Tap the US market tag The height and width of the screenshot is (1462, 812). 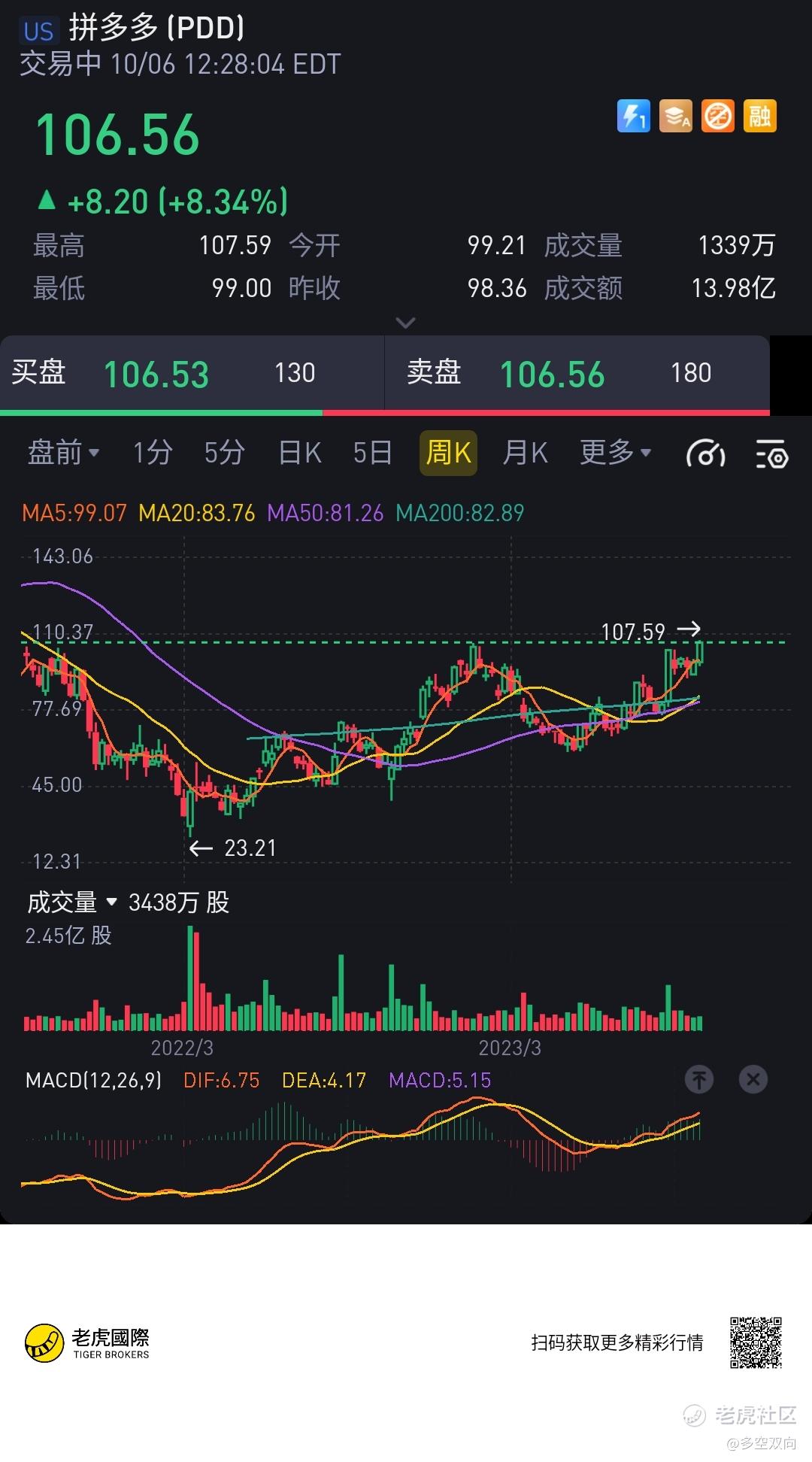[38, 31]
